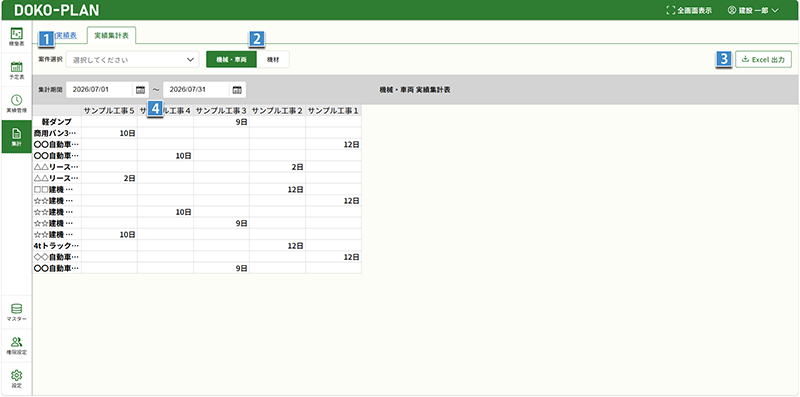800x397 pixels.
Task: Select the 実績集計表 tab
Action: coord(111,36)
